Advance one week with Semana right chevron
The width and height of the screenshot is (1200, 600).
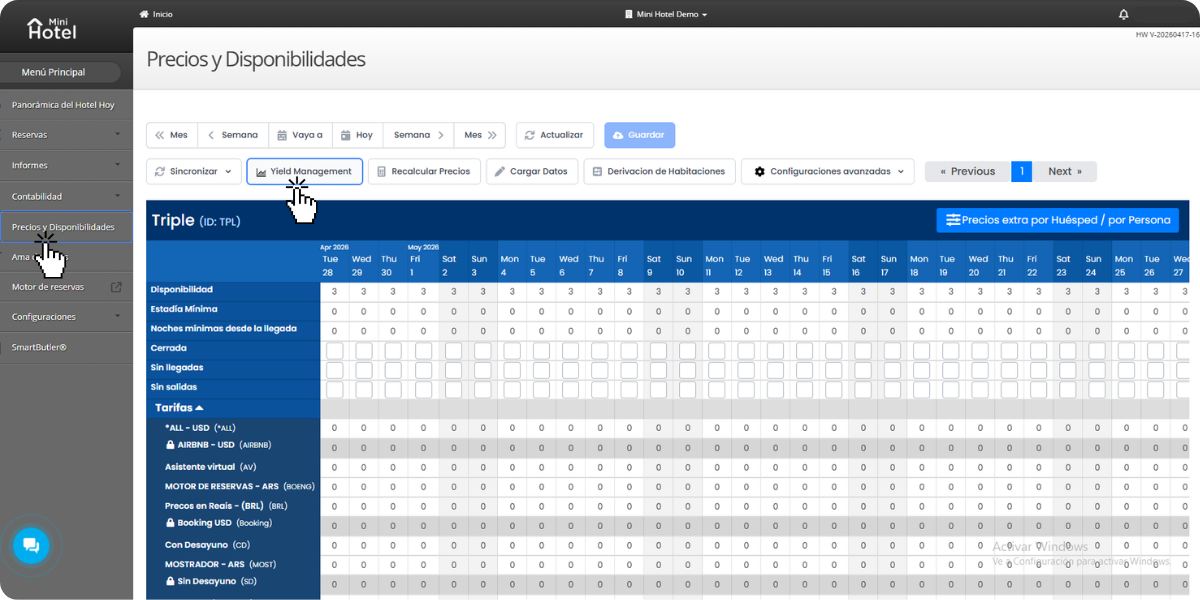point(418,135)
